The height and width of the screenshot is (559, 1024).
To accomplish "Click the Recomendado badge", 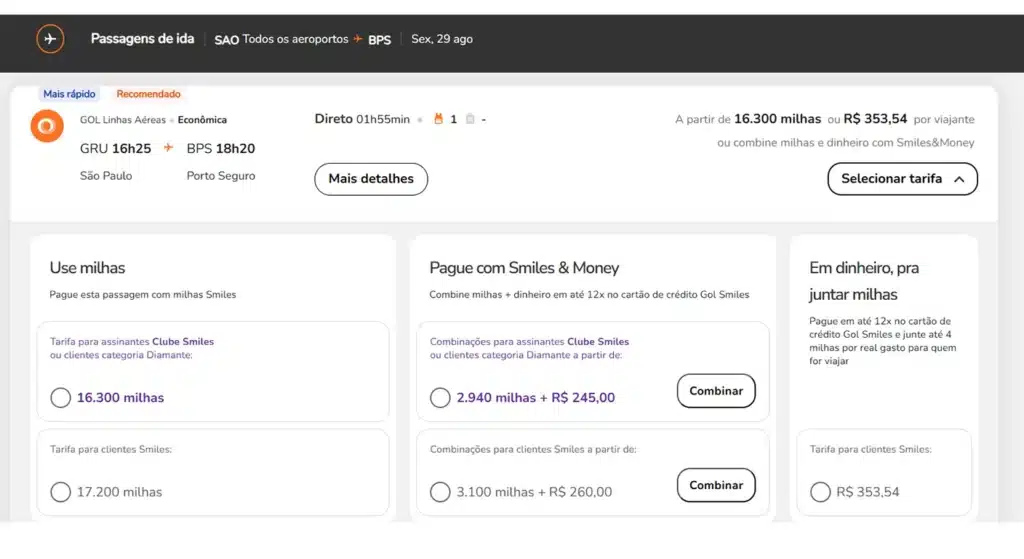I will [148, 94].
